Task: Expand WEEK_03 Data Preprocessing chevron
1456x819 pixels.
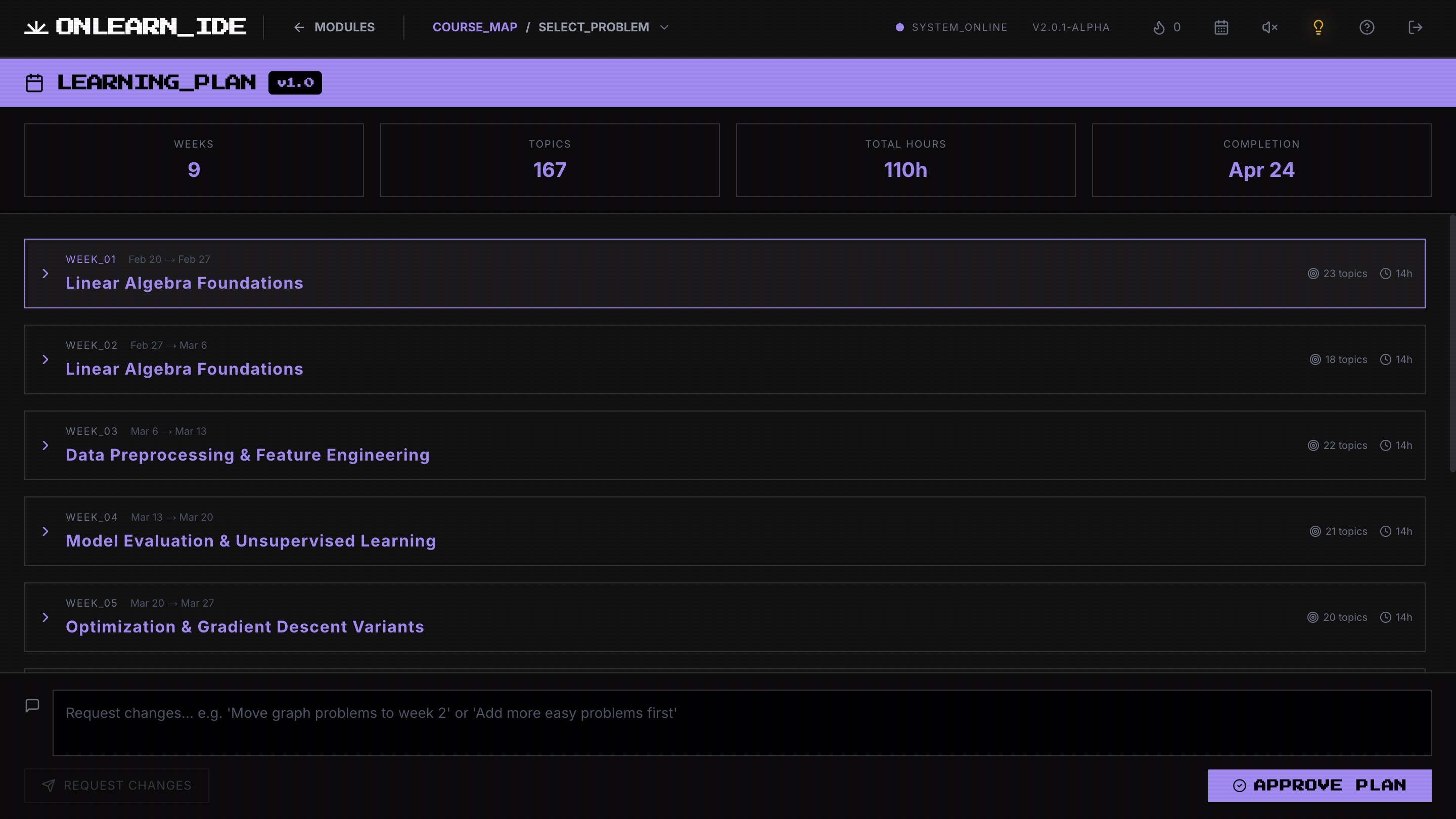Action: tap(45, 445)
